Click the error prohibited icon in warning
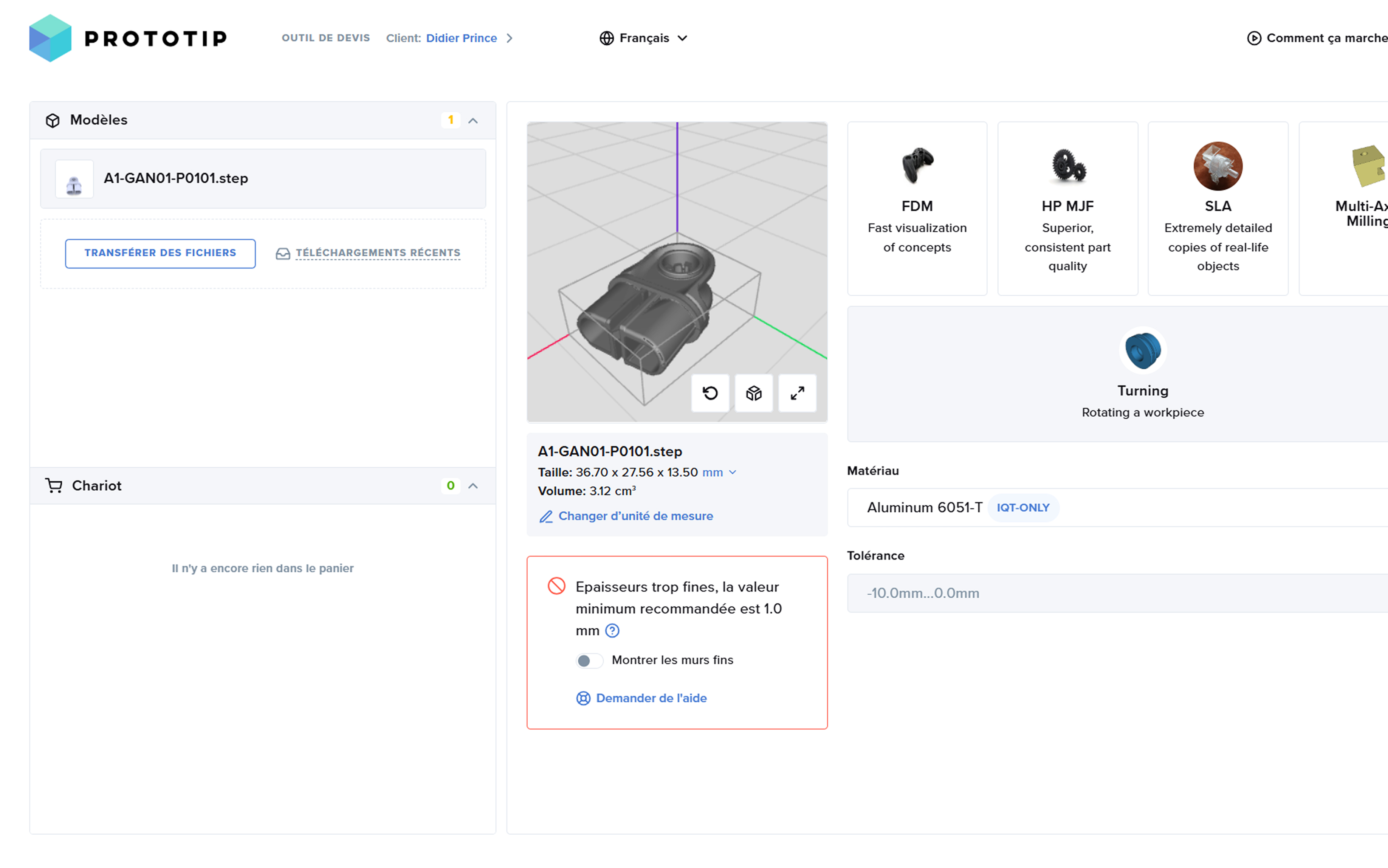This screenshot has width=1388, height=868. [556, 586]
